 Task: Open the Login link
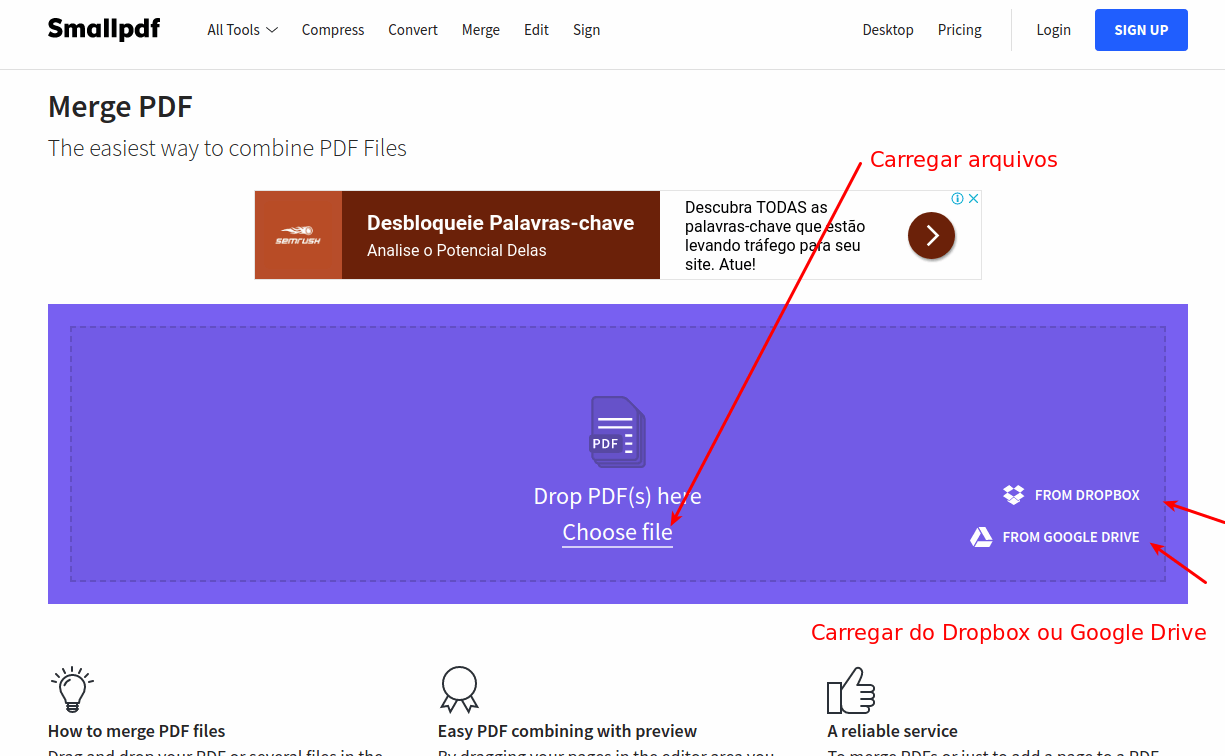(x=1053, y=30)
